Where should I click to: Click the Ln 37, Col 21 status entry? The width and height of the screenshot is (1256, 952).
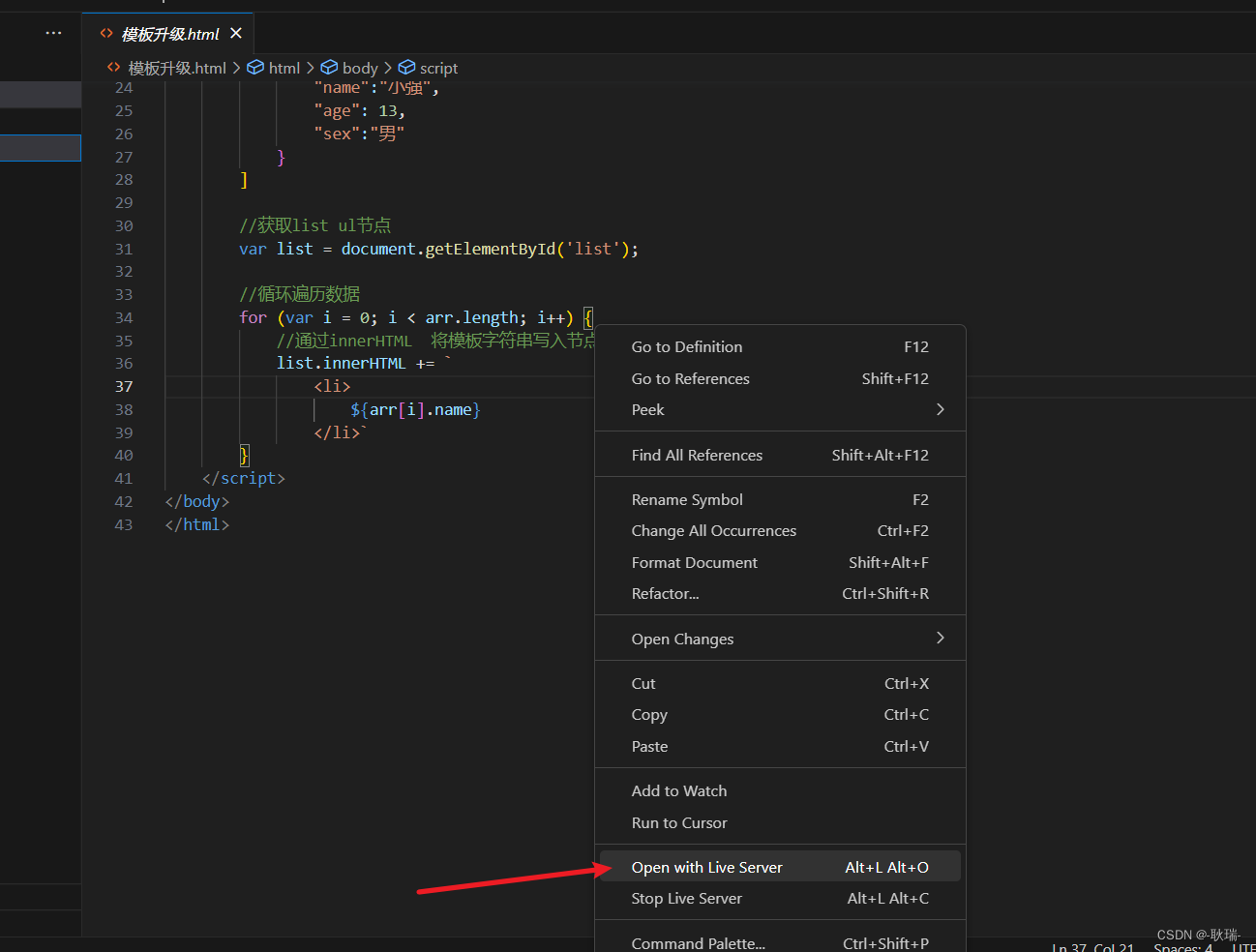(x=1092, y=947)
